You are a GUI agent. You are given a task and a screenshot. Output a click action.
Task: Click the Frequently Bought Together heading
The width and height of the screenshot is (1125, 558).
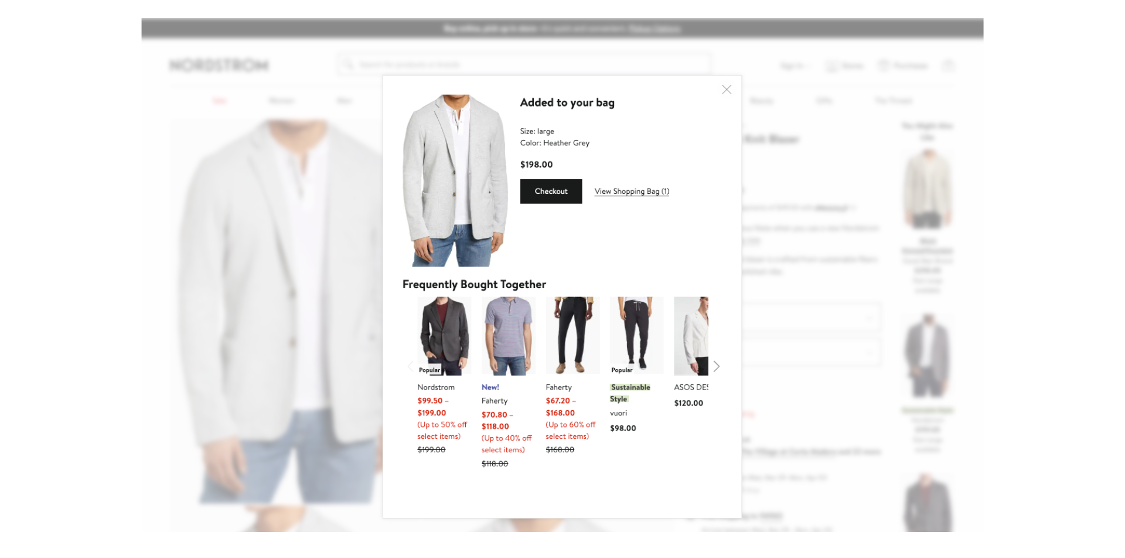click(x=474, y=284)
